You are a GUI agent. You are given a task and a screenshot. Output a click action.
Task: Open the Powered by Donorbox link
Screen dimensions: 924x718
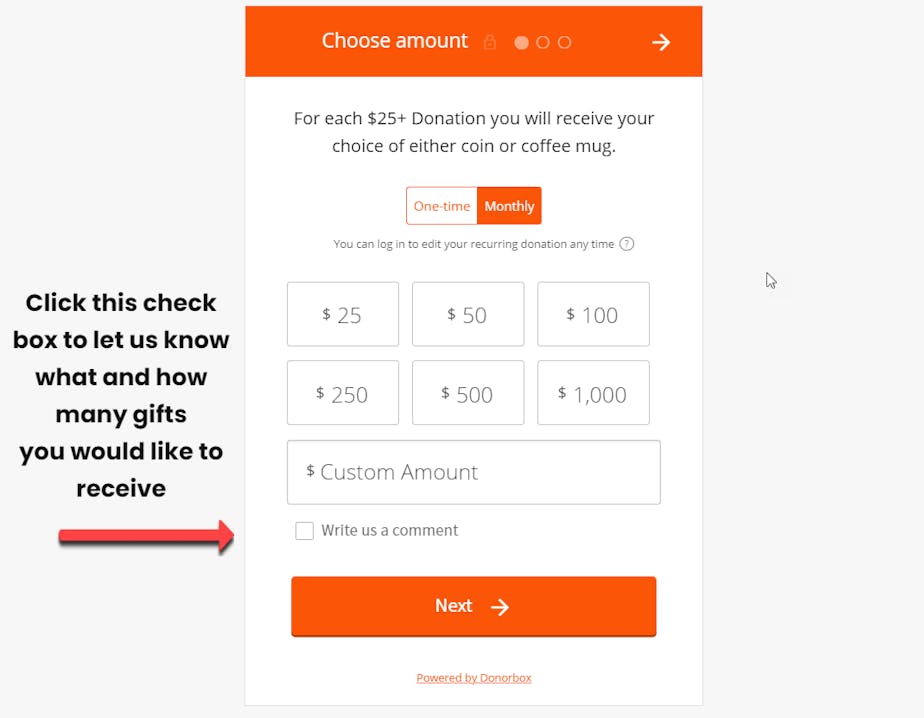coord(474,678)
